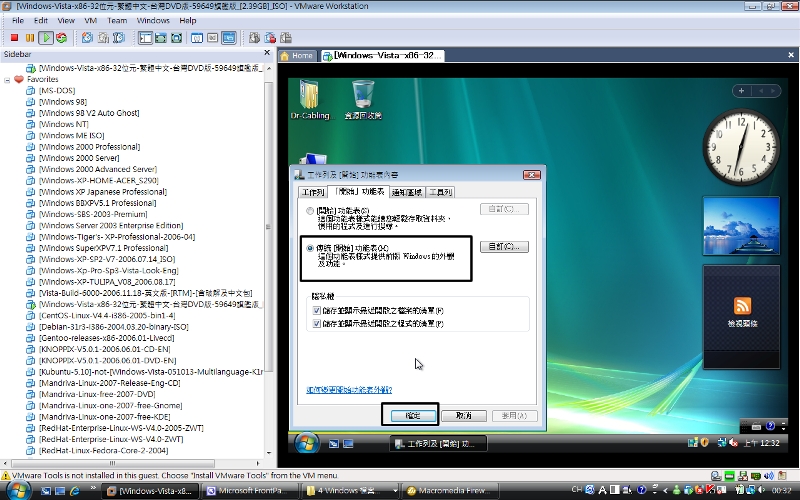Open the help link at dialog bottom
The height and width of the screenshot is (500, 800).
(349, 390)
